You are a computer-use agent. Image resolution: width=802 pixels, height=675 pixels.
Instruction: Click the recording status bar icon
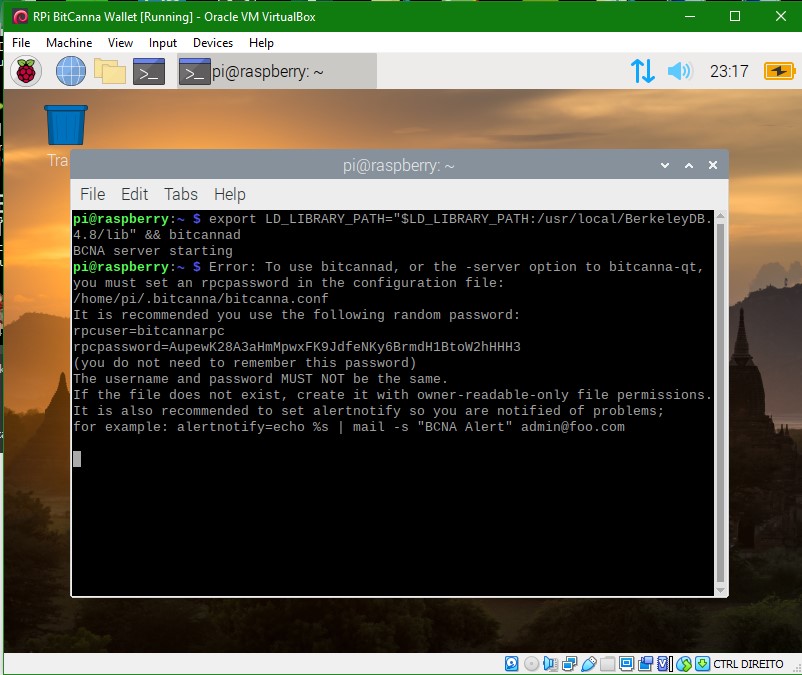pos(645,664)
